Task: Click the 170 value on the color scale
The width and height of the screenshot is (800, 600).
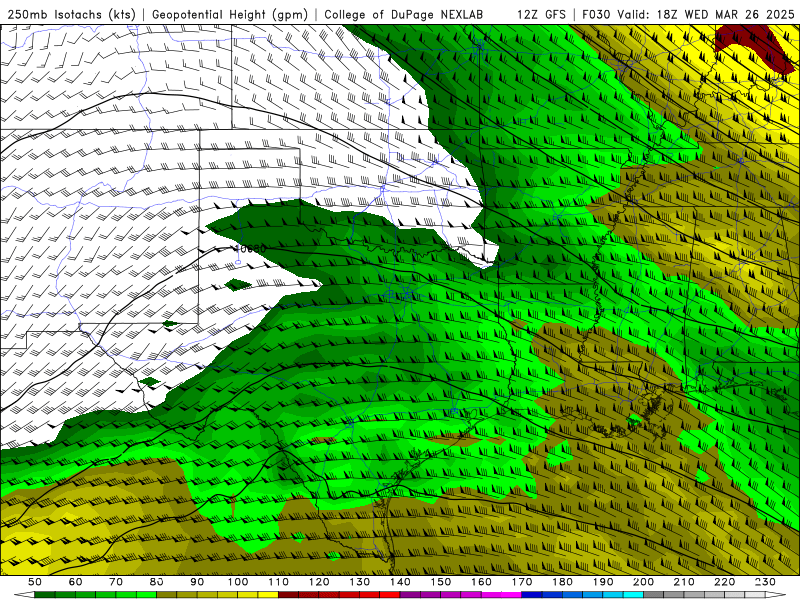Action: [522, 582]
